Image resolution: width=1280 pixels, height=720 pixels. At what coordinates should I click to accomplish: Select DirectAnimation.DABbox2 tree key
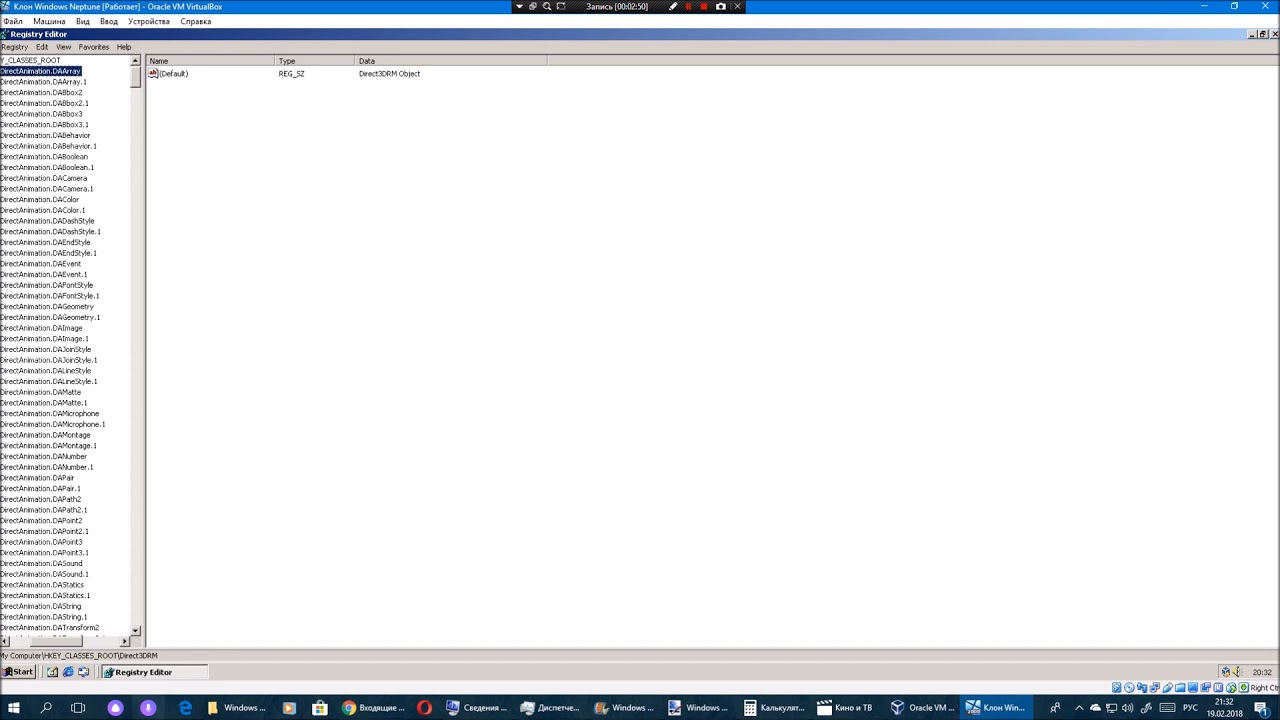pos(41,93)
